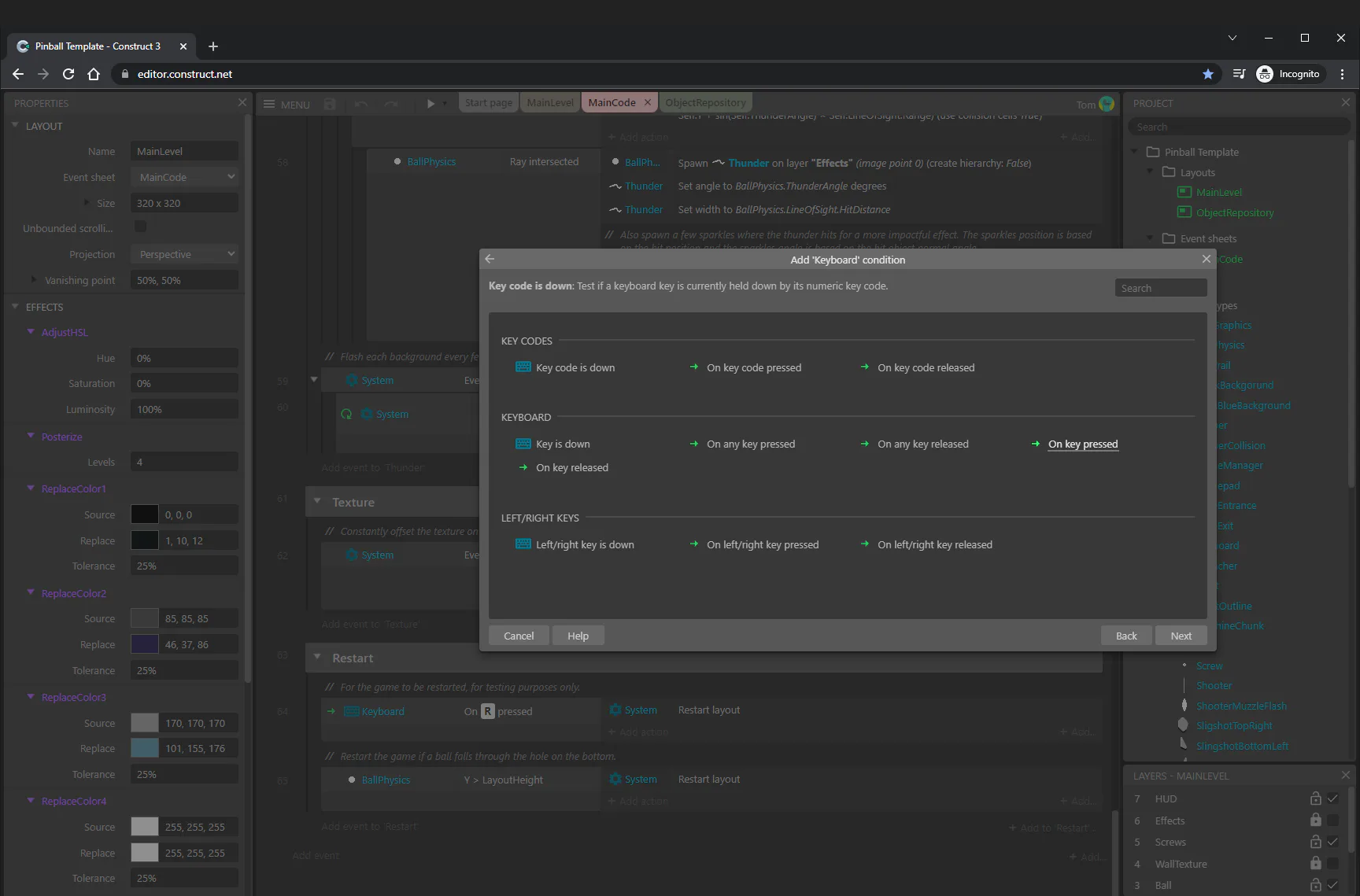1360x896 pixels.
Task: Open Help for keyboard conditions
Action: [x=578, y=636]
